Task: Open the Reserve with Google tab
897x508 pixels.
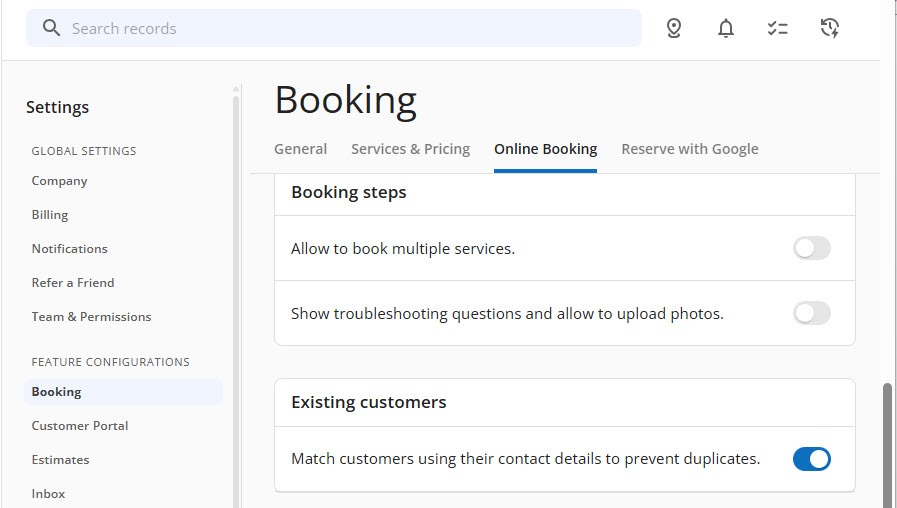Action: [690, 149]
